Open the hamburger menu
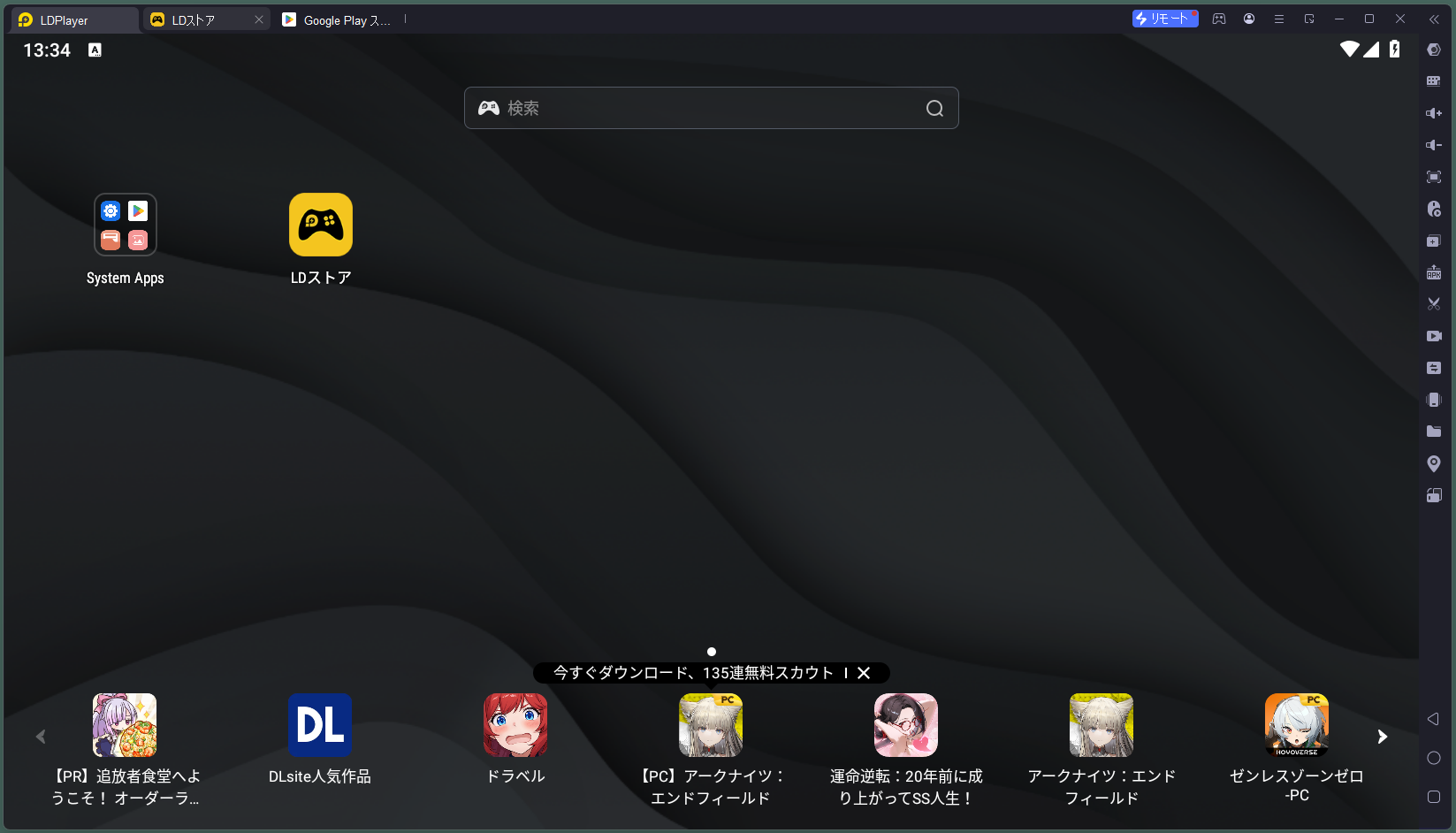The height and width of the screenshot is (833, 1456). point(1279,19)
